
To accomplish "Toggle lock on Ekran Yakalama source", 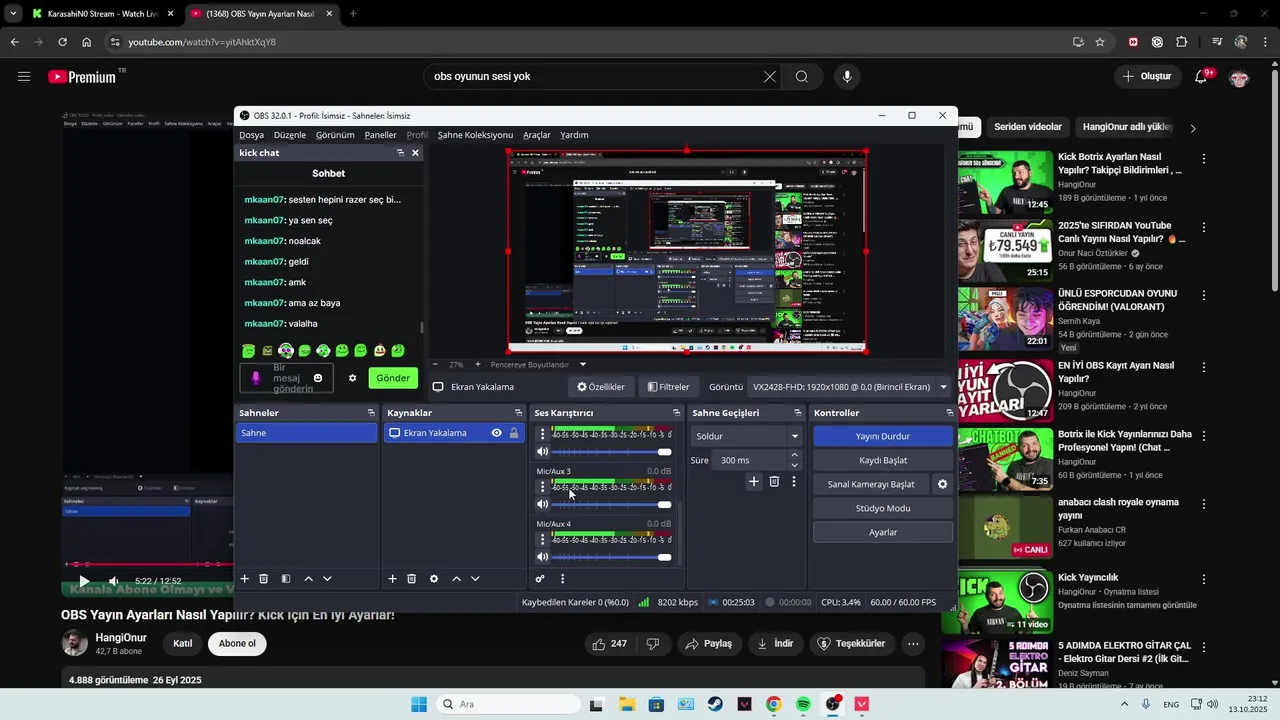I will tap(514, 433).
